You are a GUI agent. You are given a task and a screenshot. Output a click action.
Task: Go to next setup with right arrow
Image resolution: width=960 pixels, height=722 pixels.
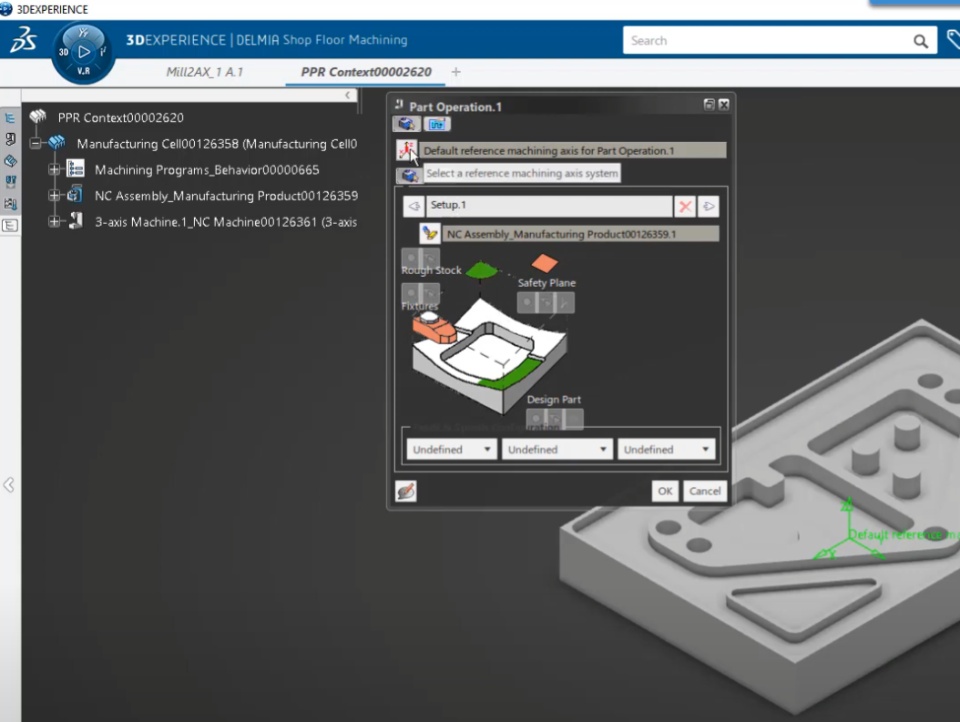[709, 206]
